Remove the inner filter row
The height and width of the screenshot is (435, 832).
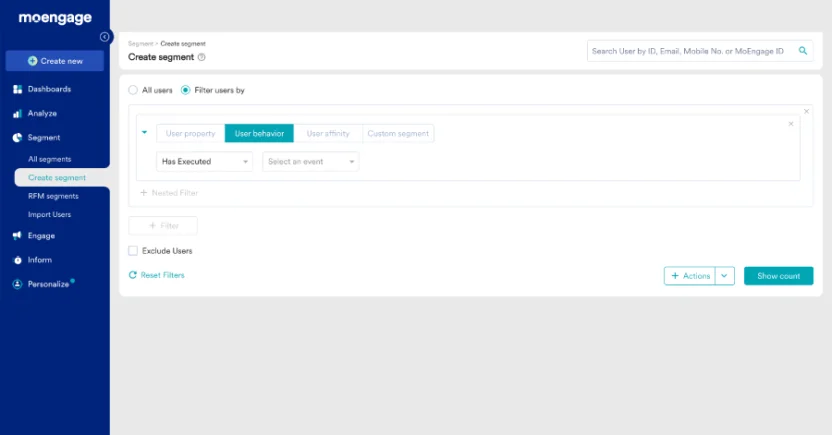click(x=791, y=124)
